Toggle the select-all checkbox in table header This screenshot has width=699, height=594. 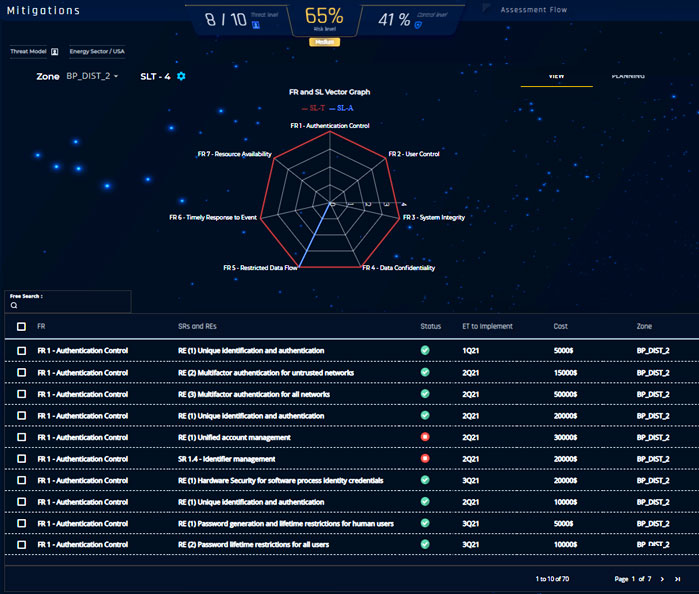(x=21, y=326)
